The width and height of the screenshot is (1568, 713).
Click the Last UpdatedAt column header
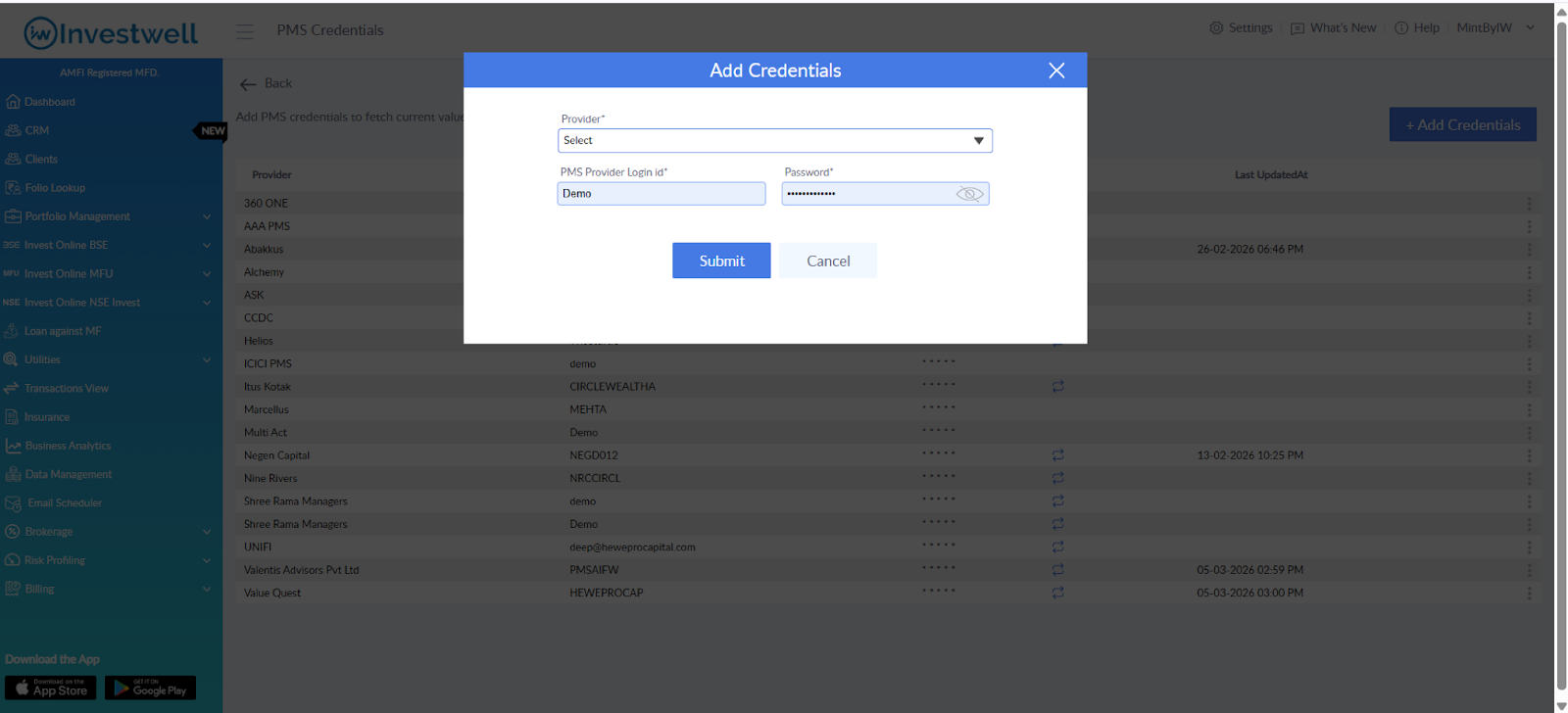click(x=1271, y=175)
